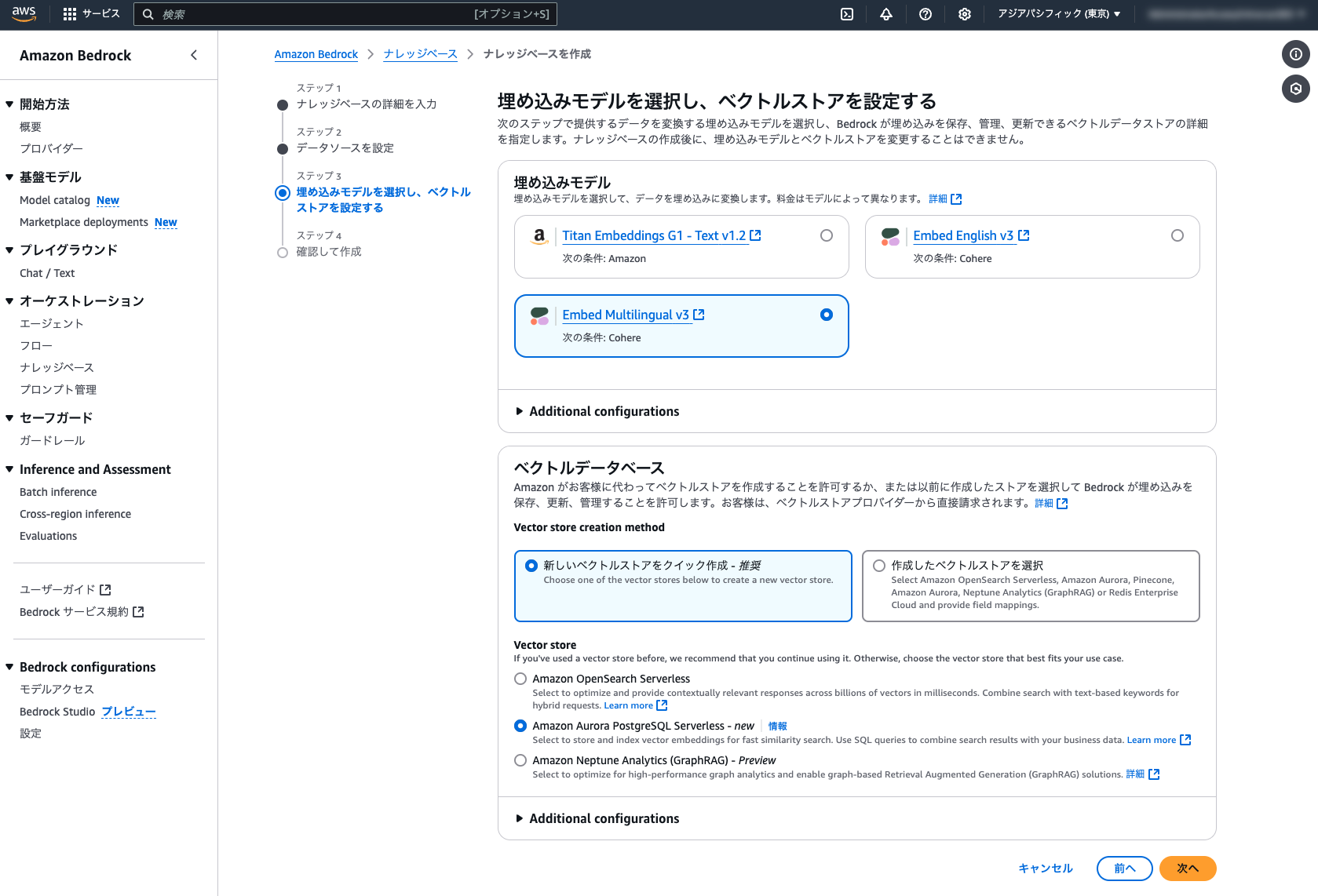Open region dropdown アジアパシフィック (東京)
The image size is (1318, 896).
click(x=1059, y=14)
